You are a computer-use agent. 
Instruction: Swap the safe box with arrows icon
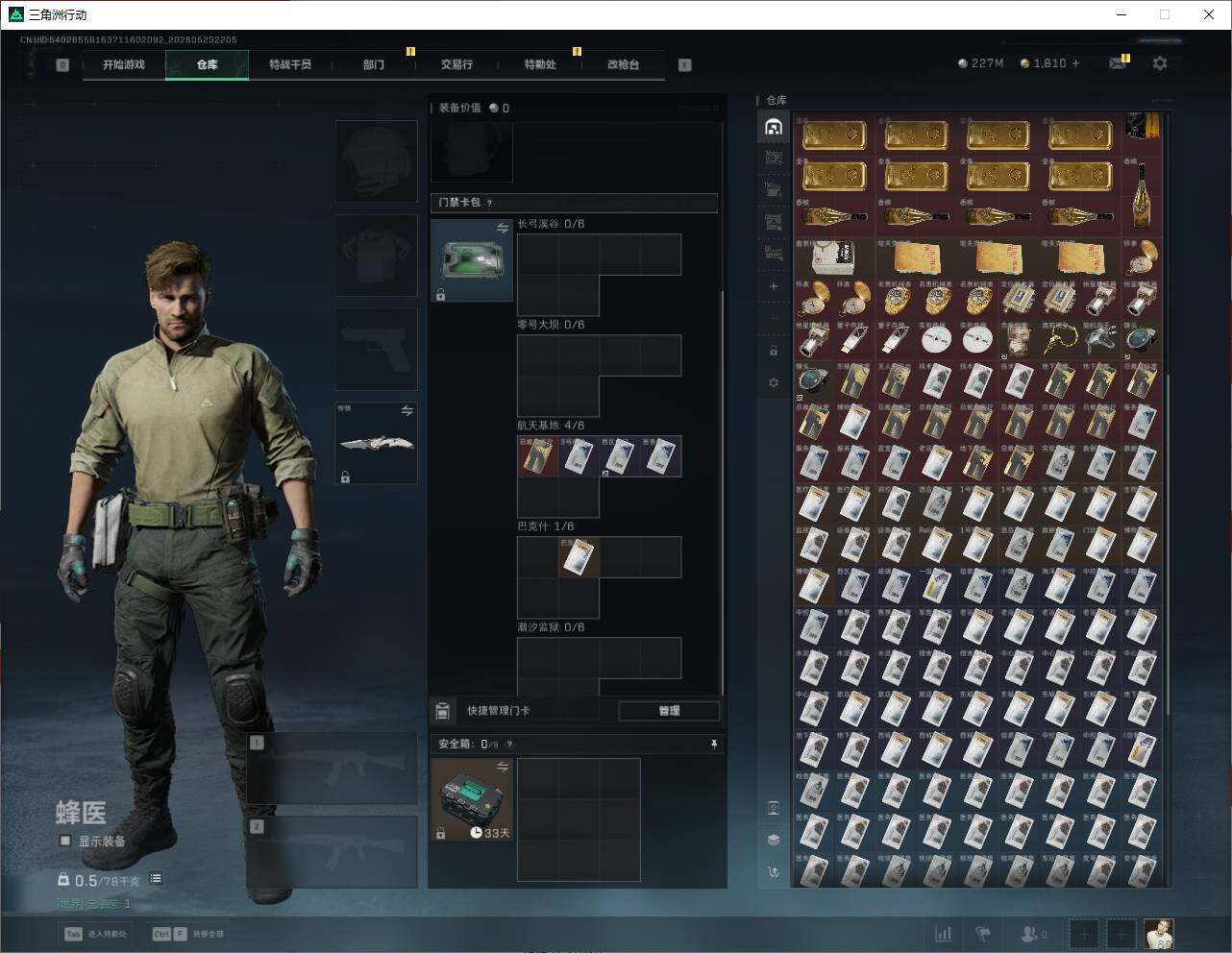[503, 766]
